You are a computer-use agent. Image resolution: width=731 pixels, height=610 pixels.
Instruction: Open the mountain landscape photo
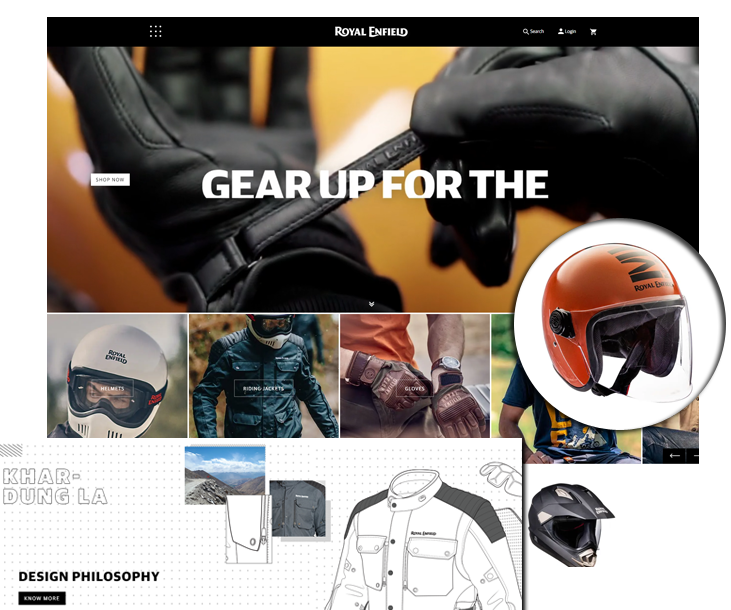[225, 472]
